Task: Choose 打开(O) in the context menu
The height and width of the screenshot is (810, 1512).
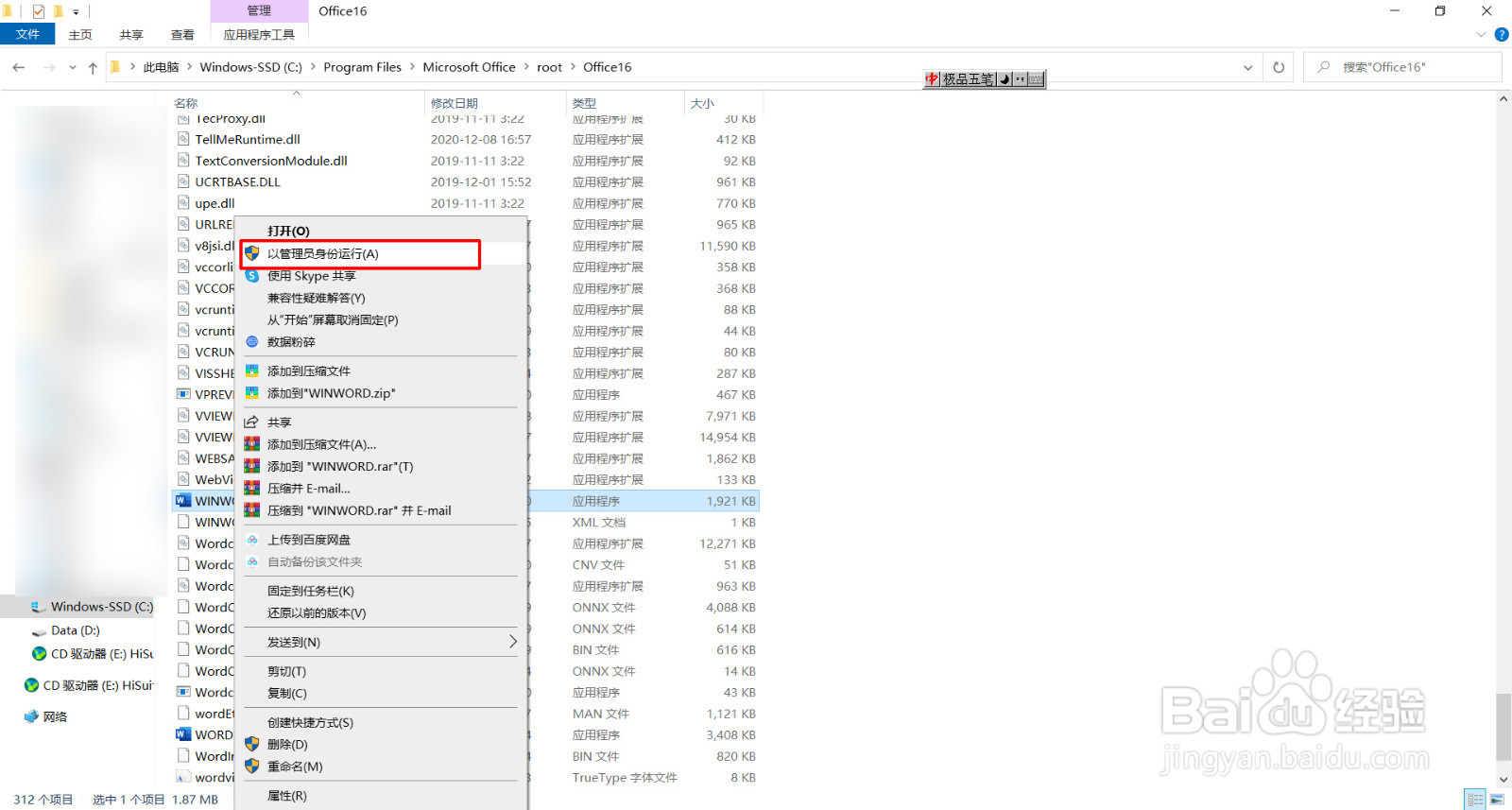Action: pos(381,231)
